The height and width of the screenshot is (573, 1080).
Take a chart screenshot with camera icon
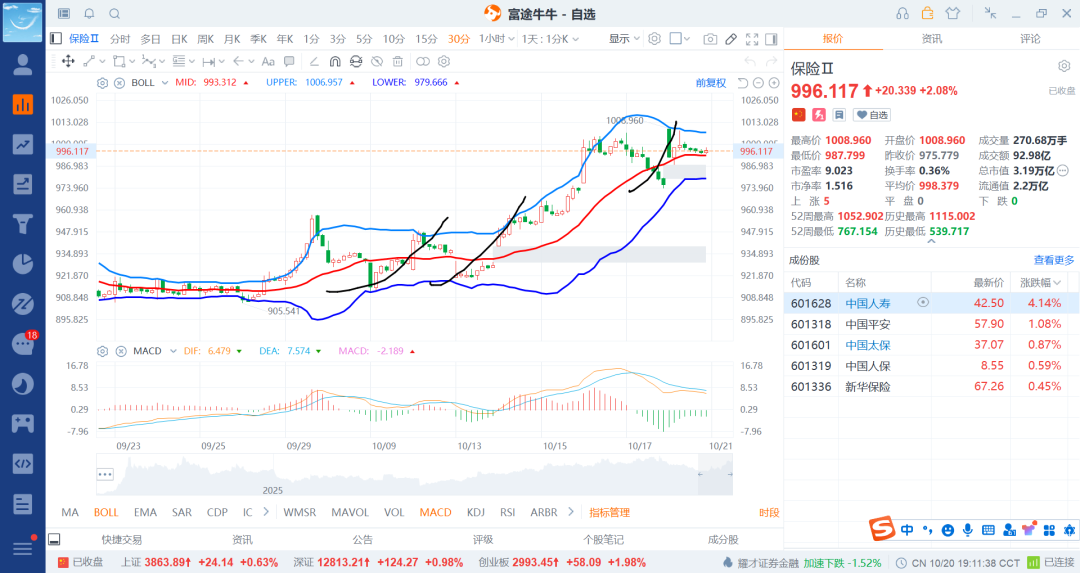point(710,39)
